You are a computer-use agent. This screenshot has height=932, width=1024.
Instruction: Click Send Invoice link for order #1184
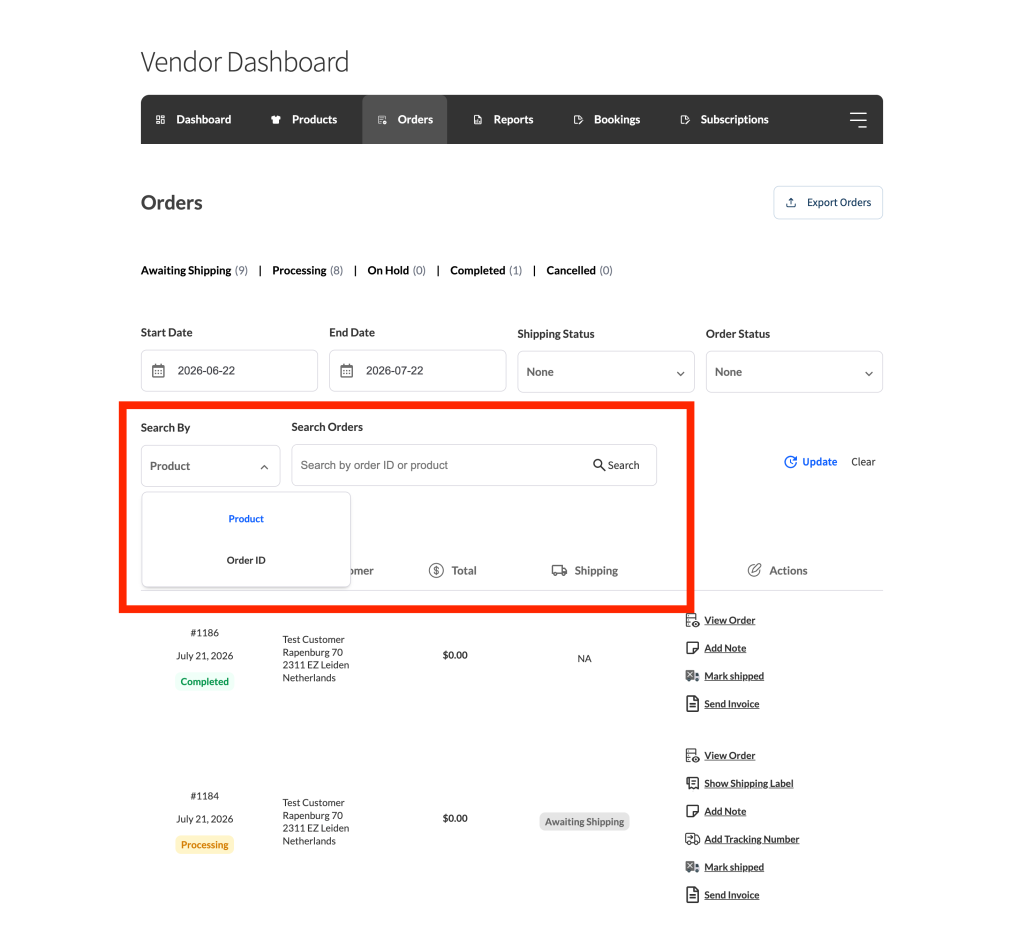click(731, 895)
